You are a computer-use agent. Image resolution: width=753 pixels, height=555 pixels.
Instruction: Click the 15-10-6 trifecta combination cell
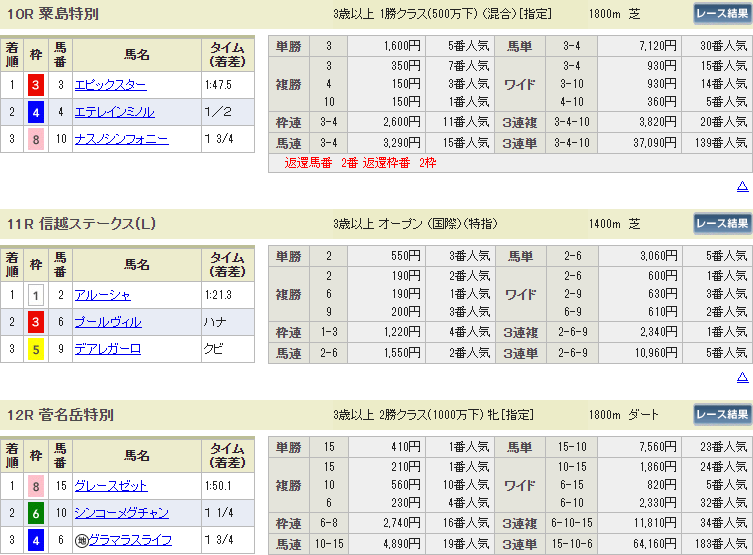[x=571, y=544]
